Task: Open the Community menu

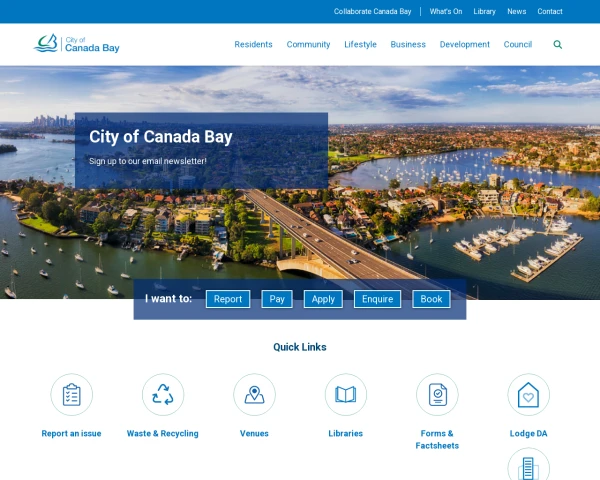Action: pyautogui.click(x=308, y=44)
